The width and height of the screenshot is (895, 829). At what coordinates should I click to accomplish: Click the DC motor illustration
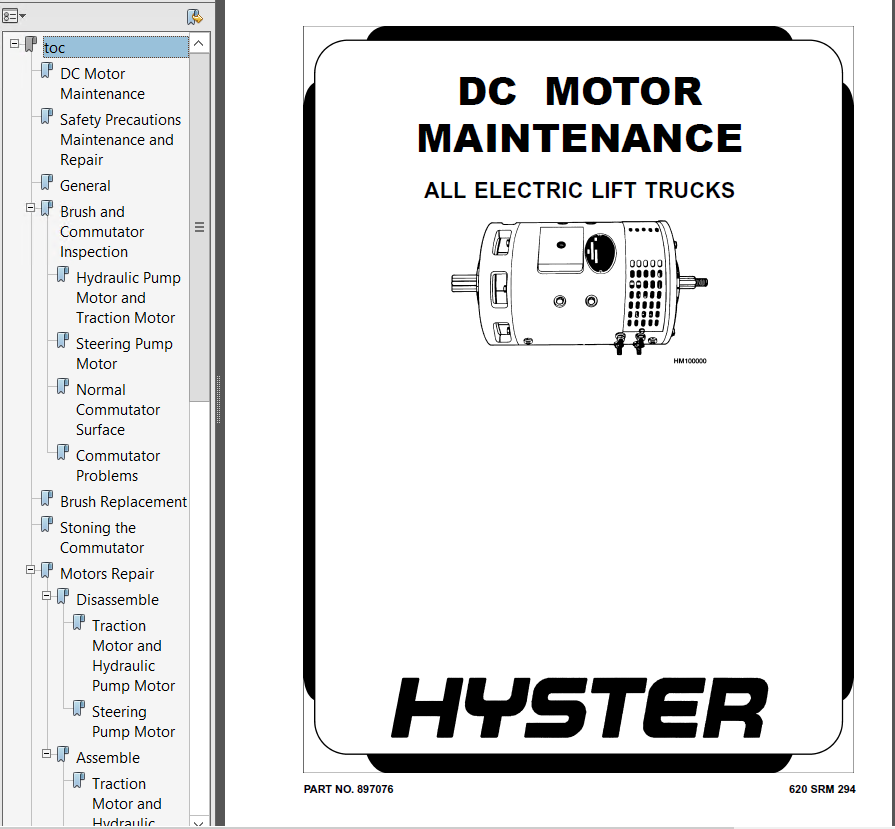pyautogui.click(x=579, y=287)
